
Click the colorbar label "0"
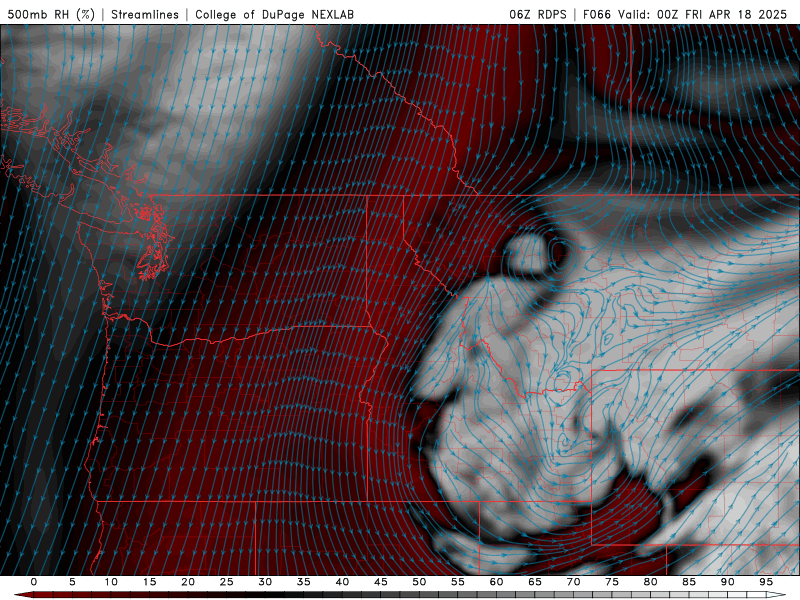[34, 582]
